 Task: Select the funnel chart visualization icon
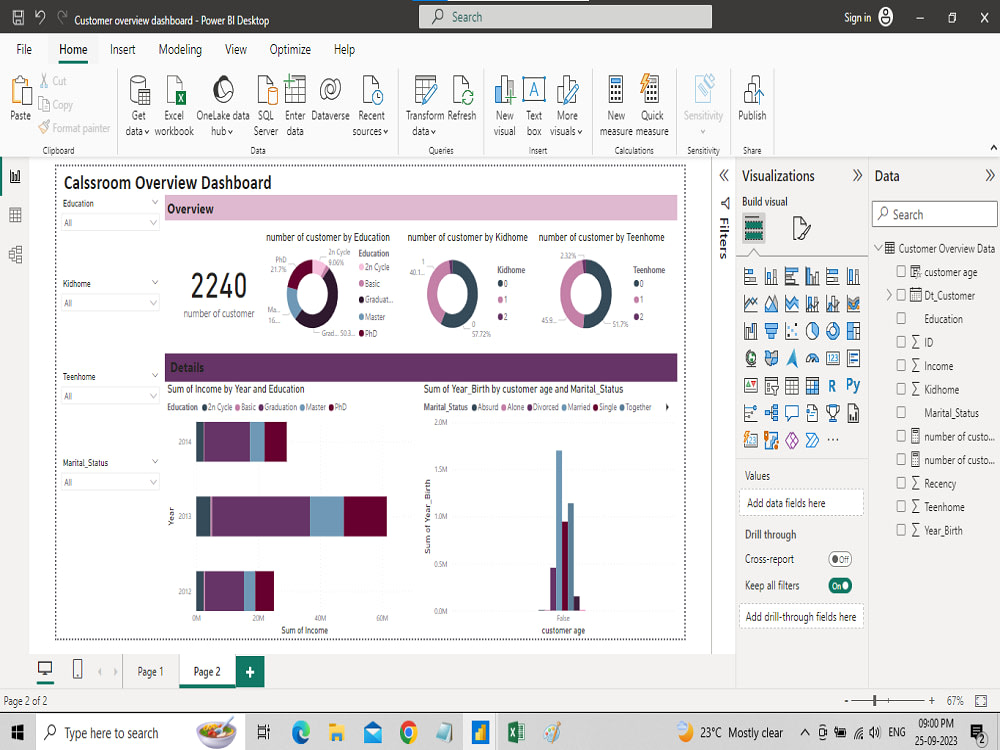click(x=771, y=330)
